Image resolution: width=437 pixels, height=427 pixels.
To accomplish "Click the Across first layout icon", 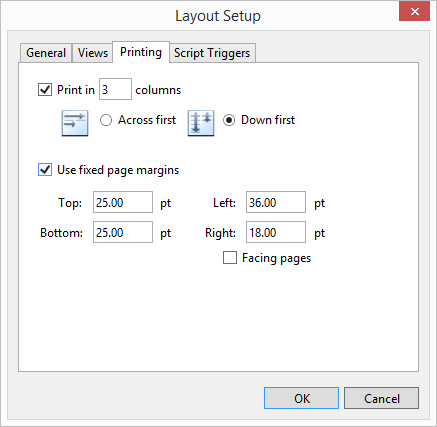I will pos(75,123).
